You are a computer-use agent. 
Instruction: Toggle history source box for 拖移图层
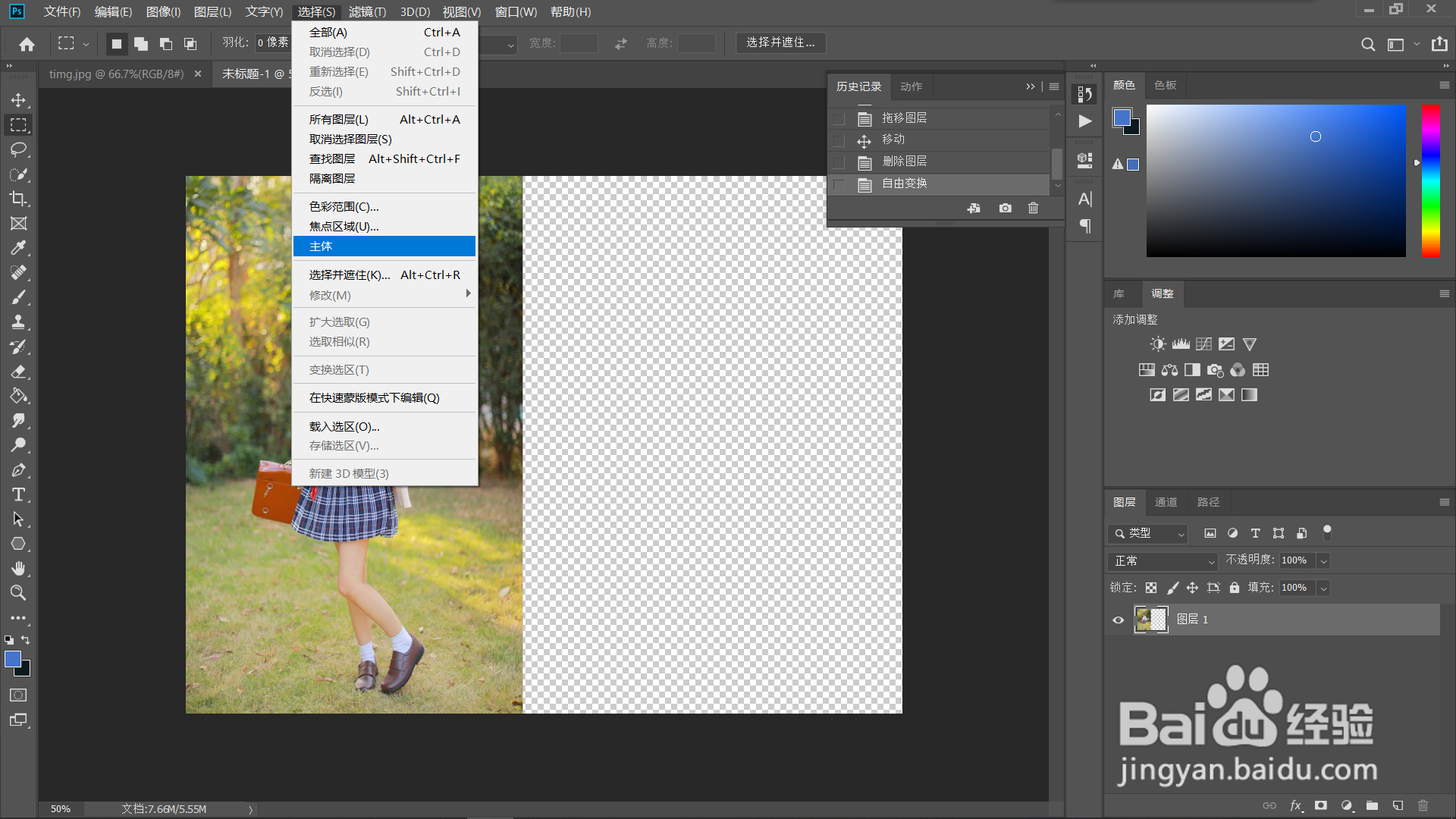[x=839, y=119]
